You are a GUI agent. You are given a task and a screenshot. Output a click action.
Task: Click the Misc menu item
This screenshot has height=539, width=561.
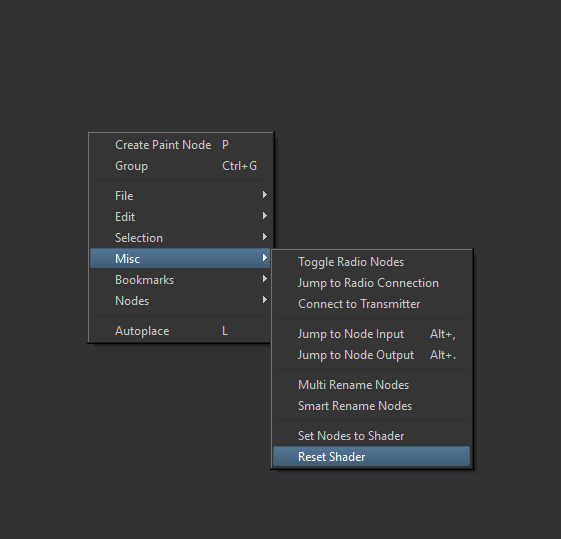coord(180,258)
